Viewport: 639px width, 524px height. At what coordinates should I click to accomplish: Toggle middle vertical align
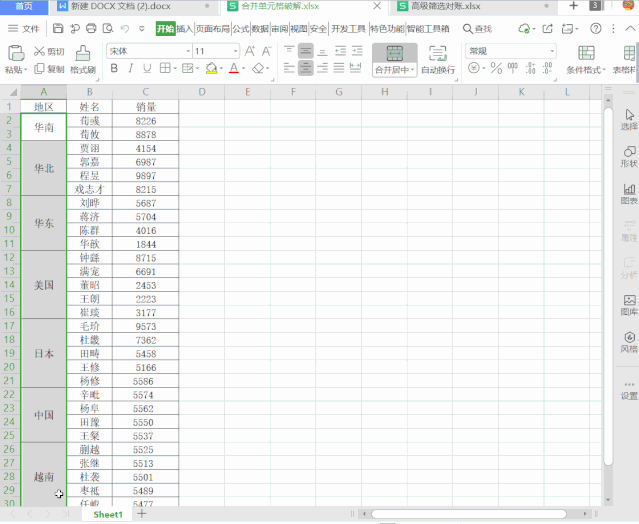click(x=305, y=51)
